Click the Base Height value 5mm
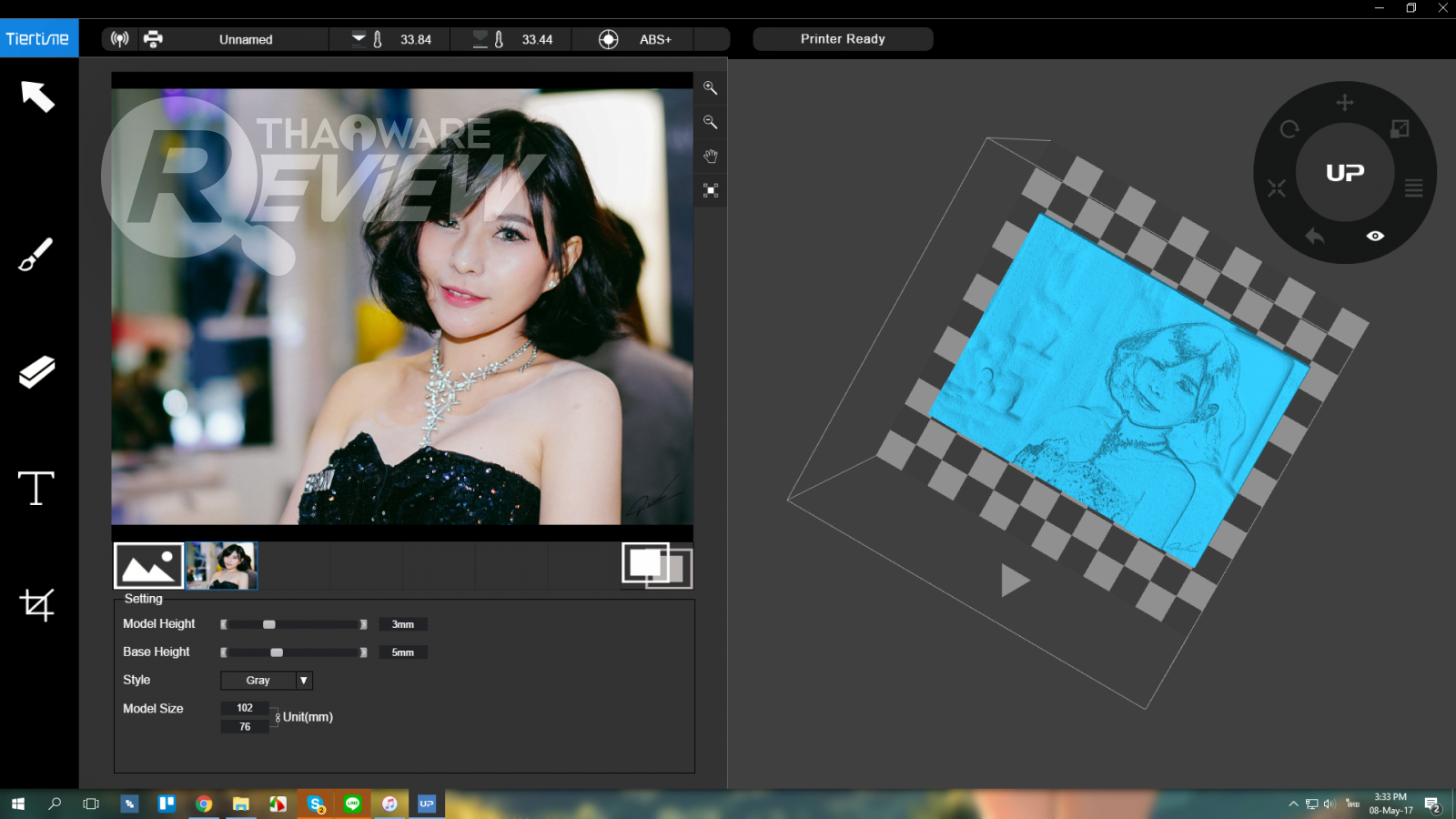Viewport: 1456px width, 819px height. pyautogui.click(x=403, y=652)
